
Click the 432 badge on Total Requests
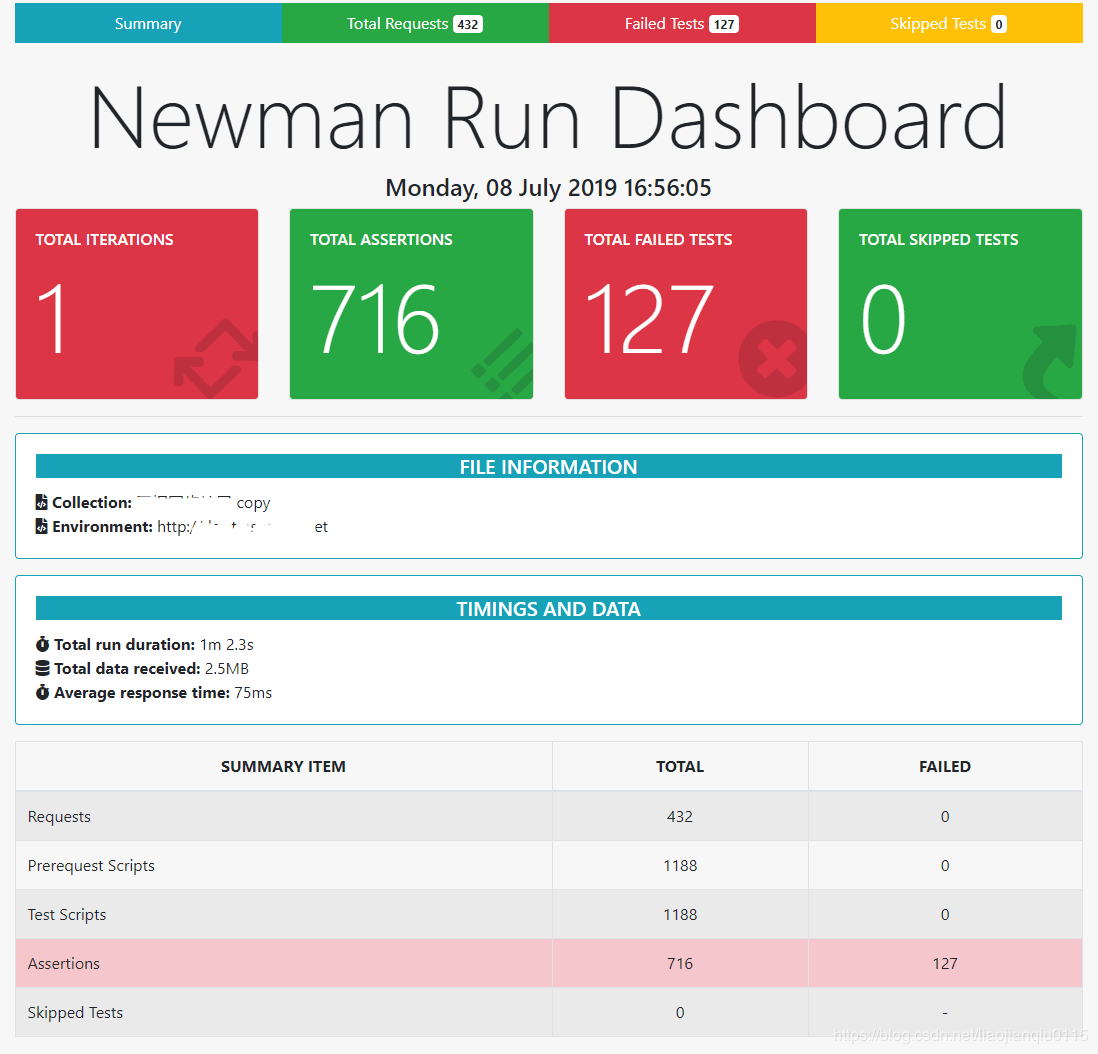point(468,25)
